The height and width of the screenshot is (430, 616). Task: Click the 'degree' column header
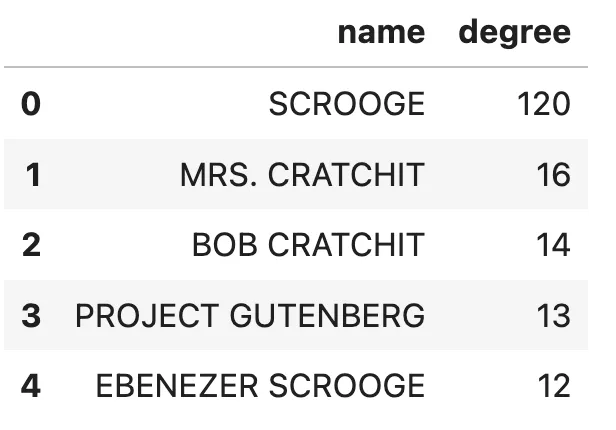514,33
